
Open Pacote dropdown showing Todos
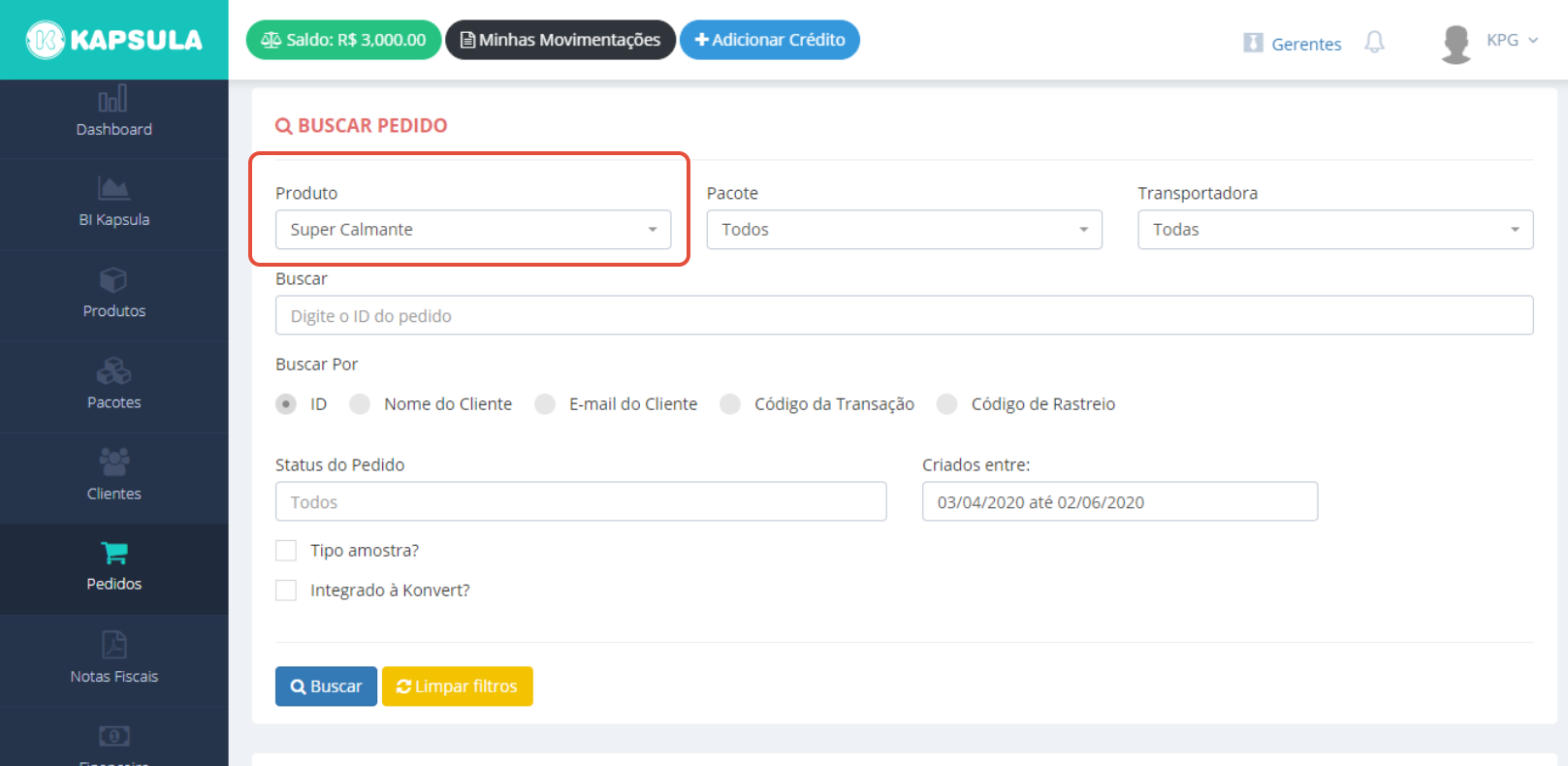click(905, 230)
